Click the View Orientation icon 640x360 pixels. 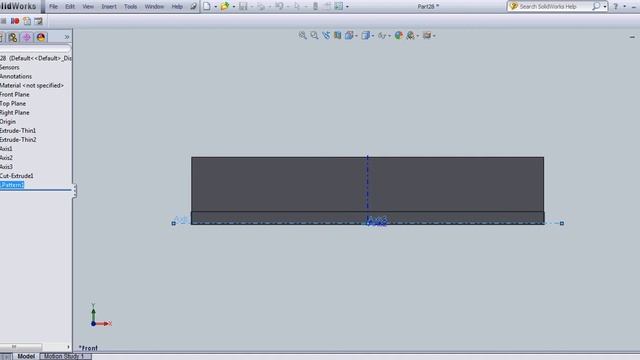point(349,36)
